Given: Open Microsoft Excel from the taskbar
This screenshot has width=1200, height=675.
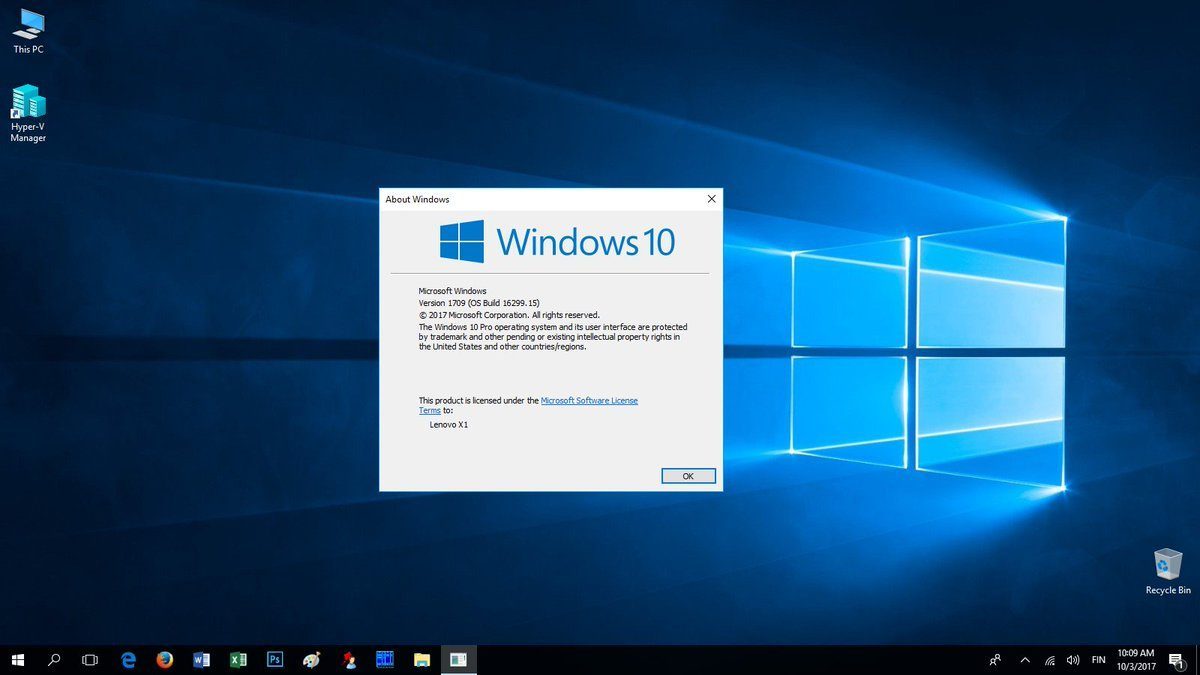Looking at the screenshot, I should [238, 660].
